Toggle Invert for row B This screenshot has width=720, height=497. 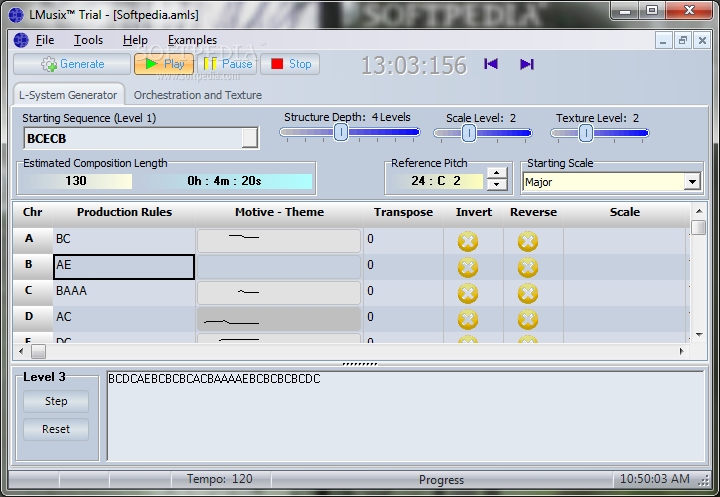point(468,267)
